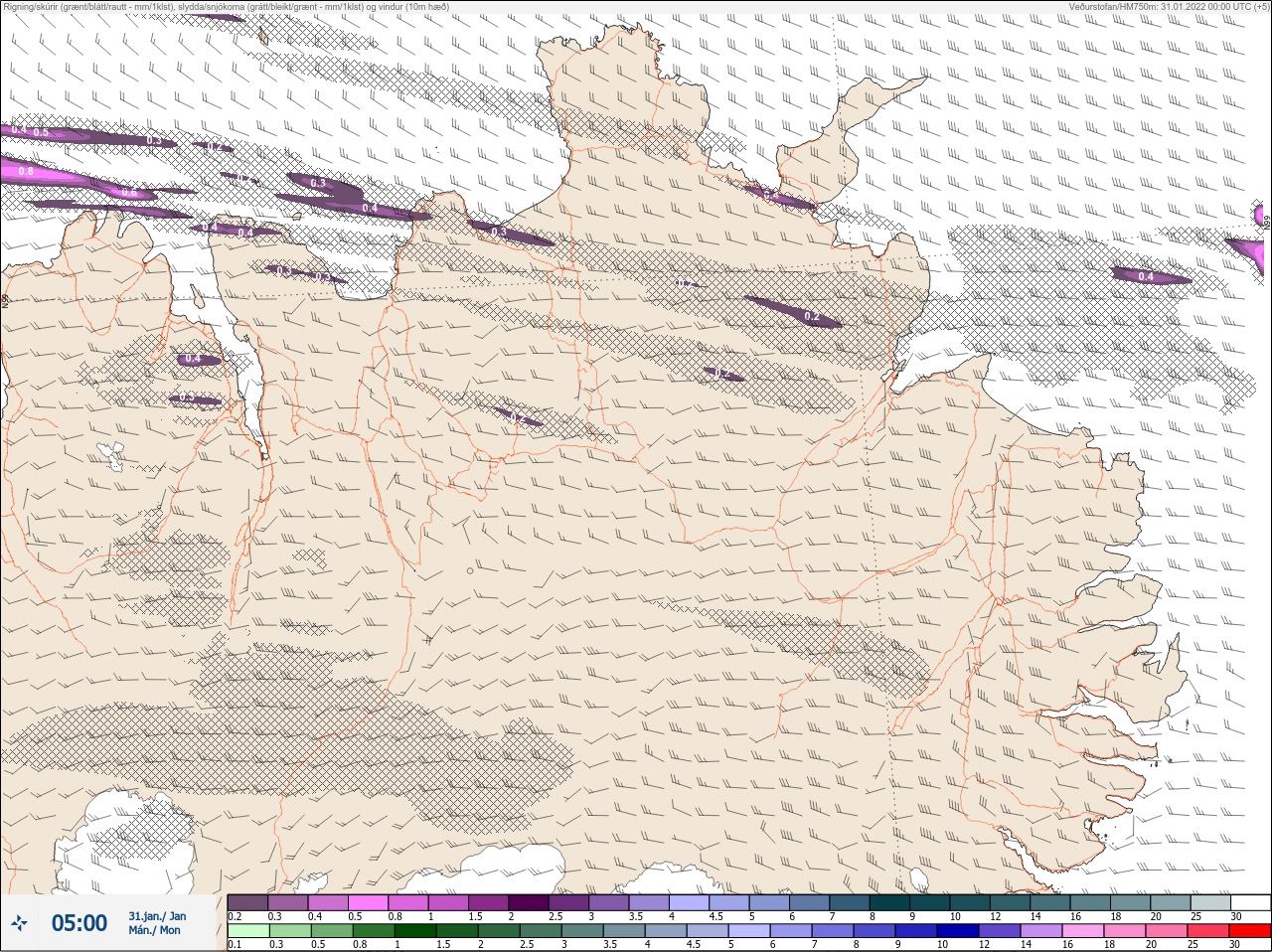Click the 'Mán./ Mon' weekday text

coord(154,931)
